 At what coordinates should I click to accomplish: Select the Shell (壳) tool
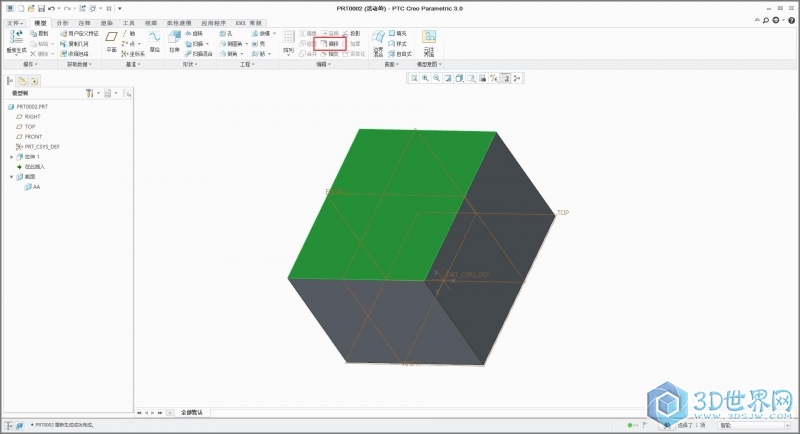point(259,44)
